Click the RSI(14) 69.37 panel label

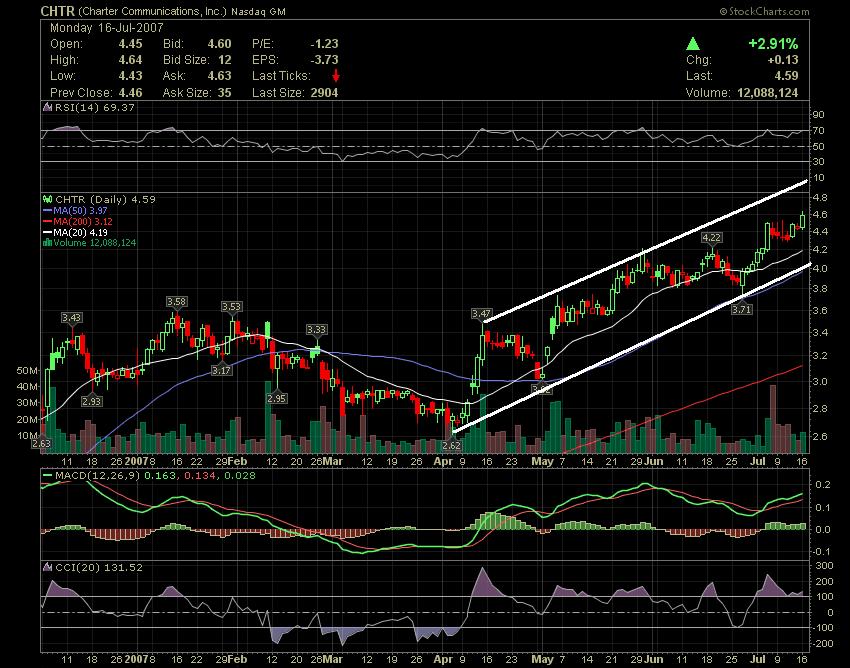(94, 107)
